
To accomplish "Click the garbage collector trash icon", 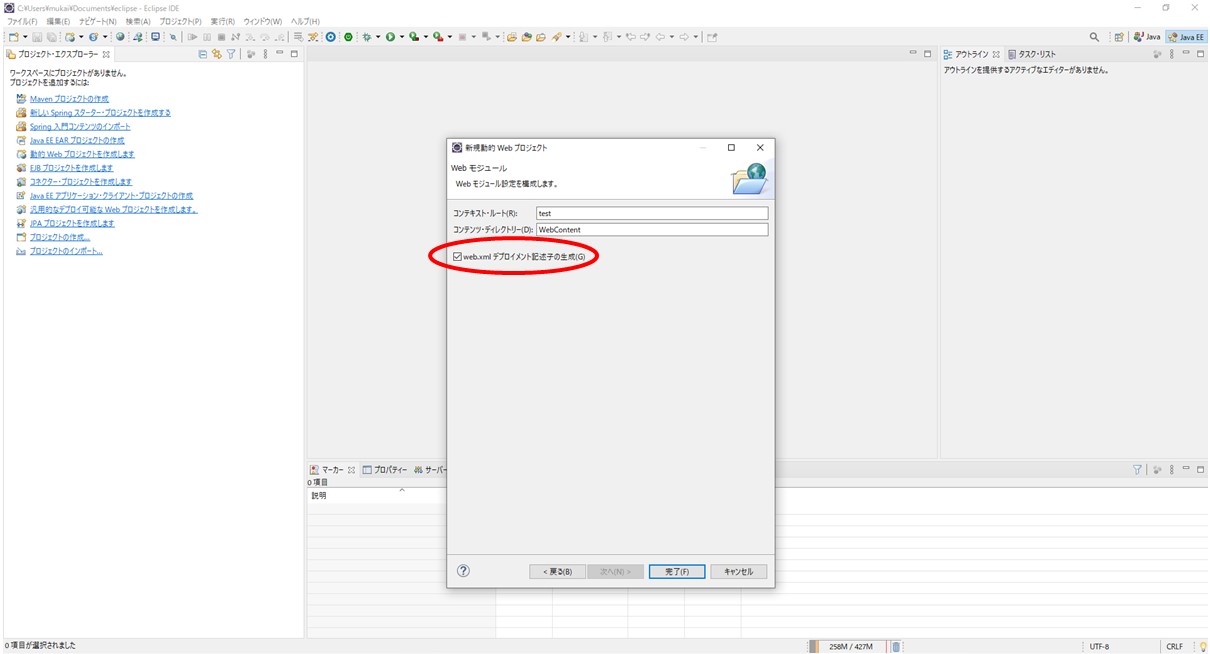I will tap(896, 646).
